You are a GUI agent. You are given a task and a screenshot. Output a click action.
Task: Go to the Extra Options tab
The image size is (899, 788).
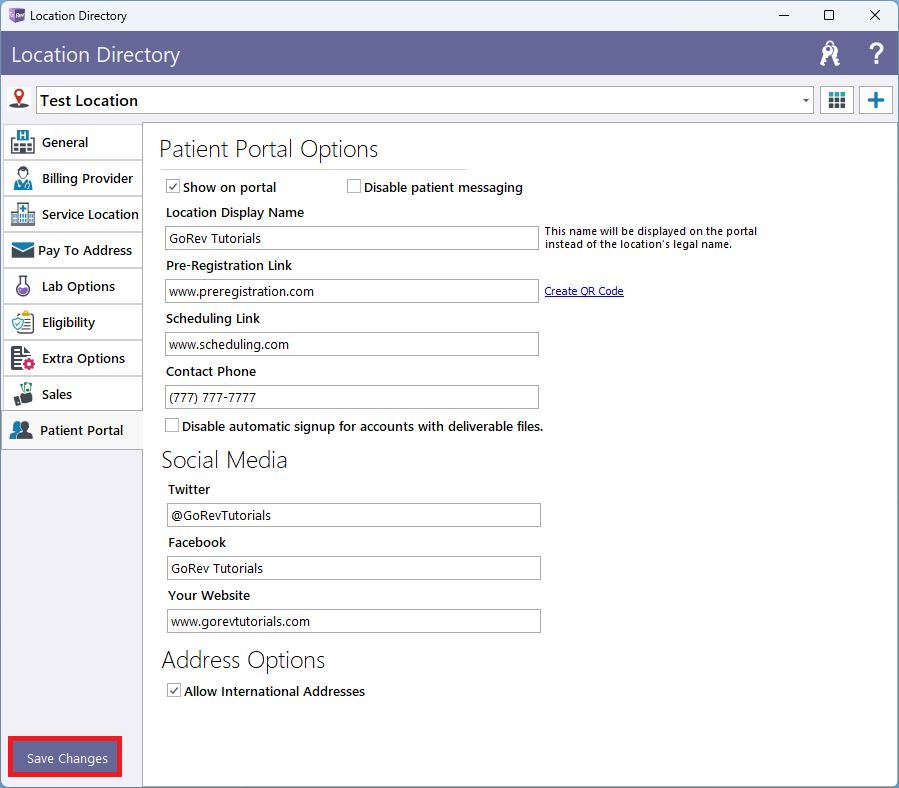click(x=73, y=358)
